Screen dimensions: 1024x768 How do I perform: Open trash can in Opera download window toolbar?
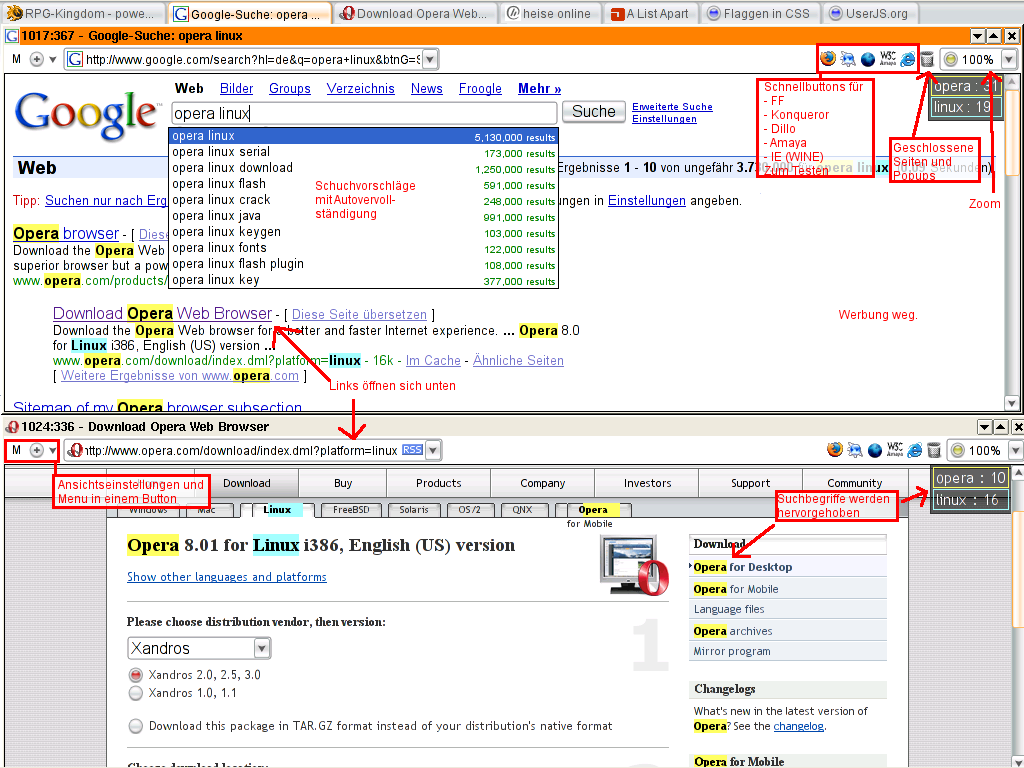(934, 450)
